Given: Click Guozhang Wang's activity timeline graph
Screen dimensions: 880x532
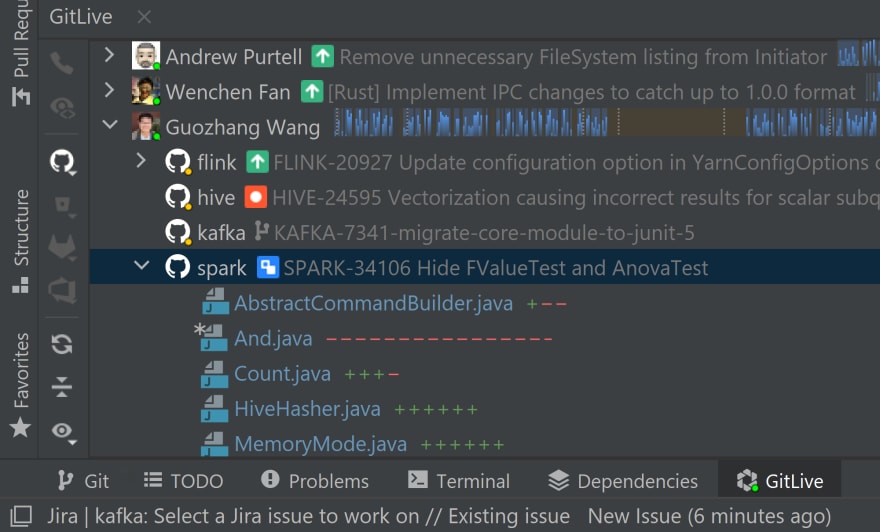Looking at the screenshot, I should coord(606,123).
